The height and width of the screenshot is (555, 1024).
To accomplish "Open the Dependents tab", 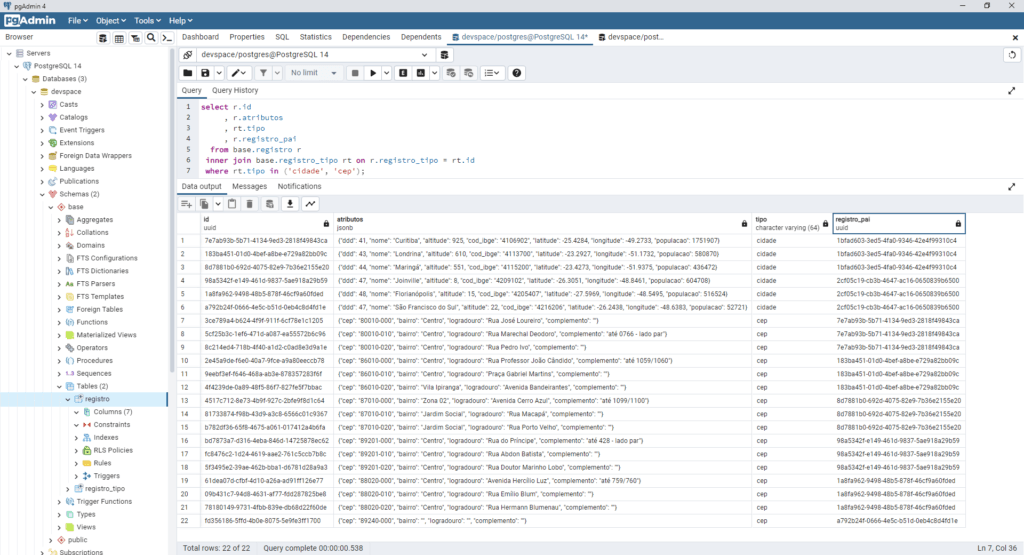I will click(421, 37).
